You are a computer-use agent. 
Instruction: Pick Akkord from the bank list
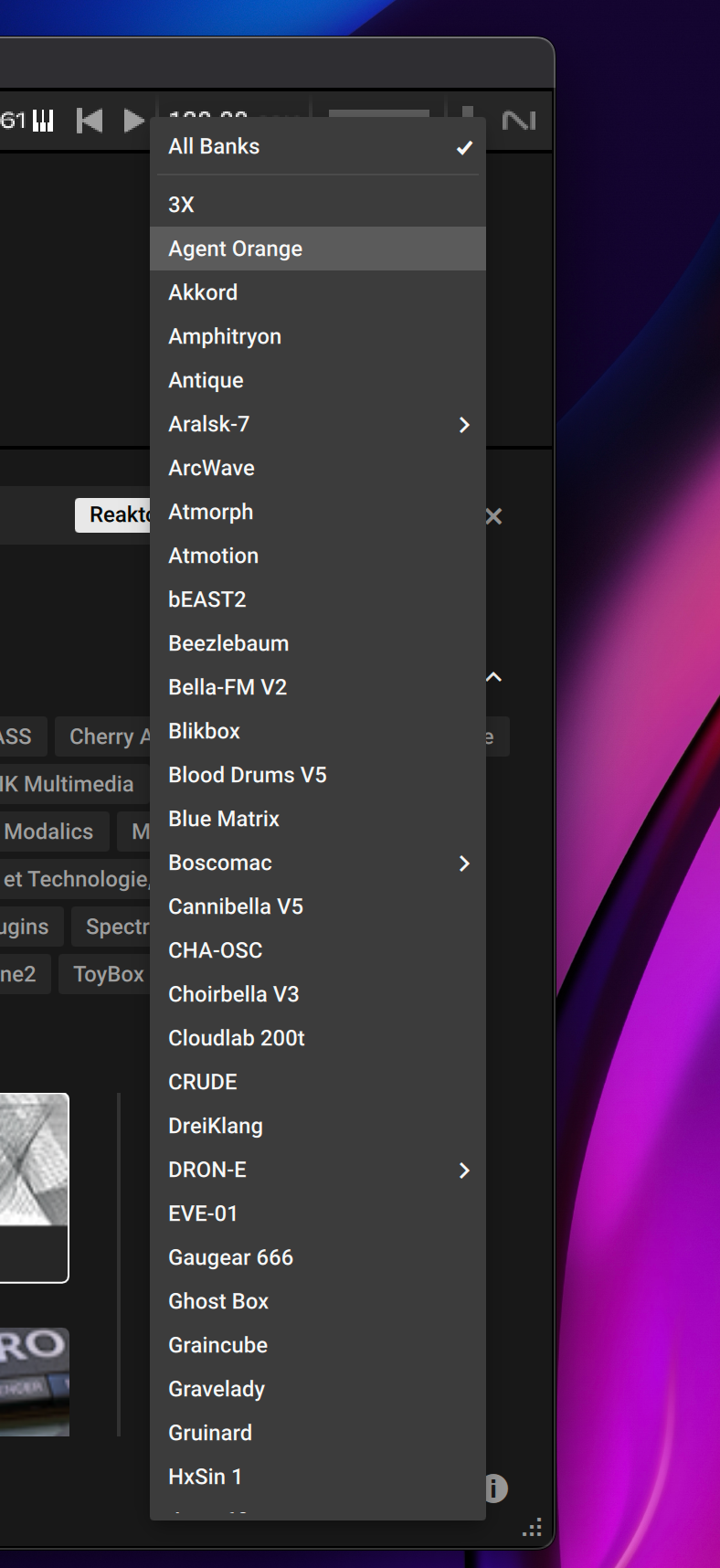coord(317,292)
